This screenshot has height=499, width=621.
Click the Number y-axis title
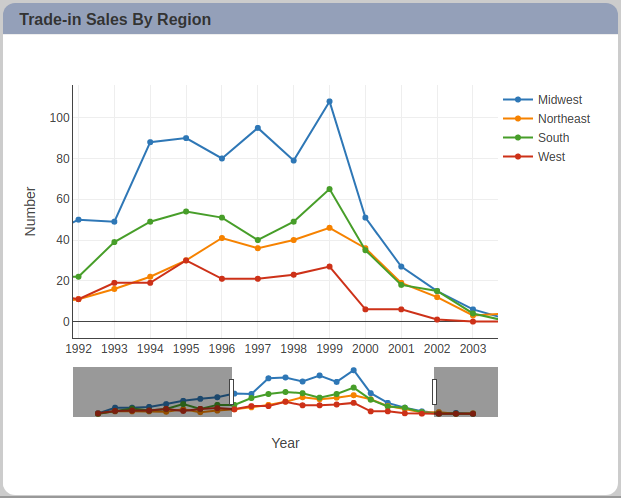click(x=30, y=211)
